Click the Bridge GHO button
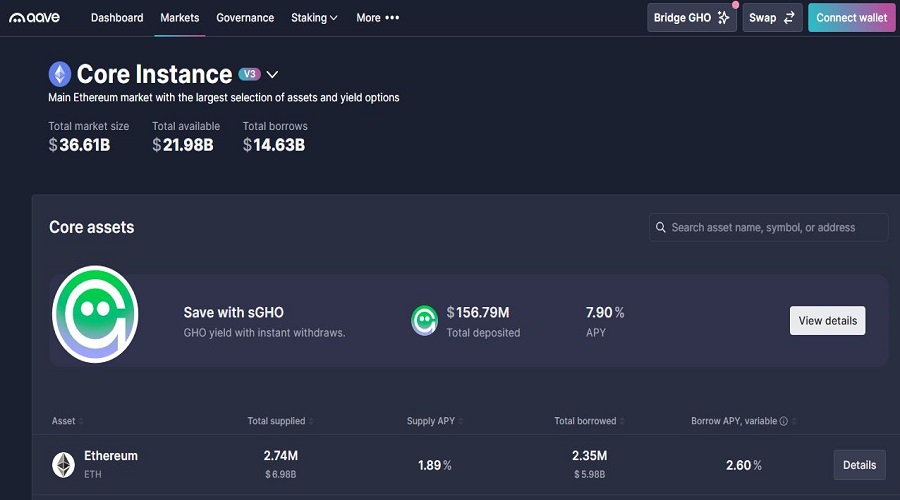This screenshot has width=900, height=500. point(692,18)
